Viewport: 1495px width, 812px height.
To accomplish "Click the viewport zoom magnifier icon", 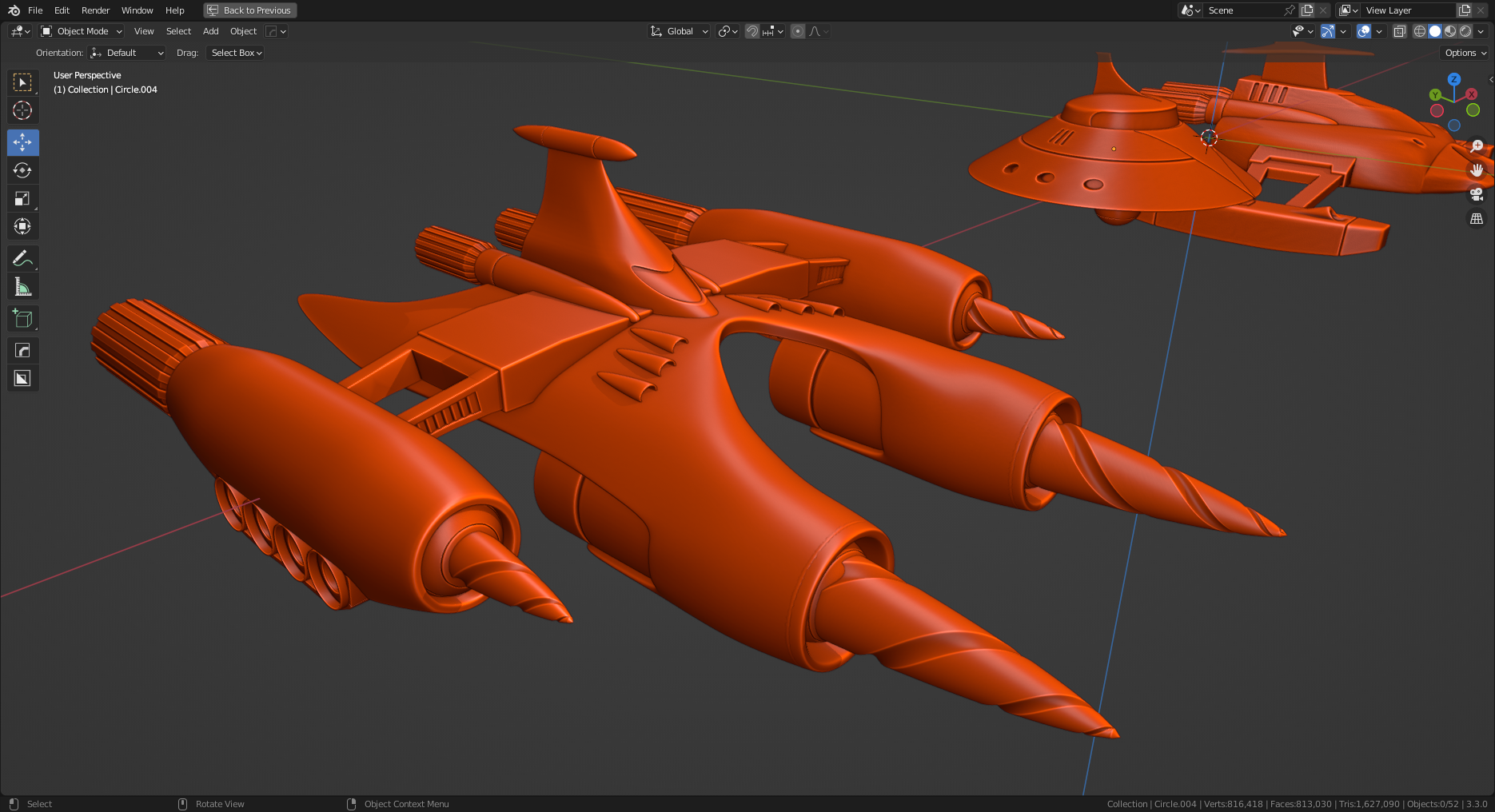I will pyautogui.click(x=1477, y=146).
